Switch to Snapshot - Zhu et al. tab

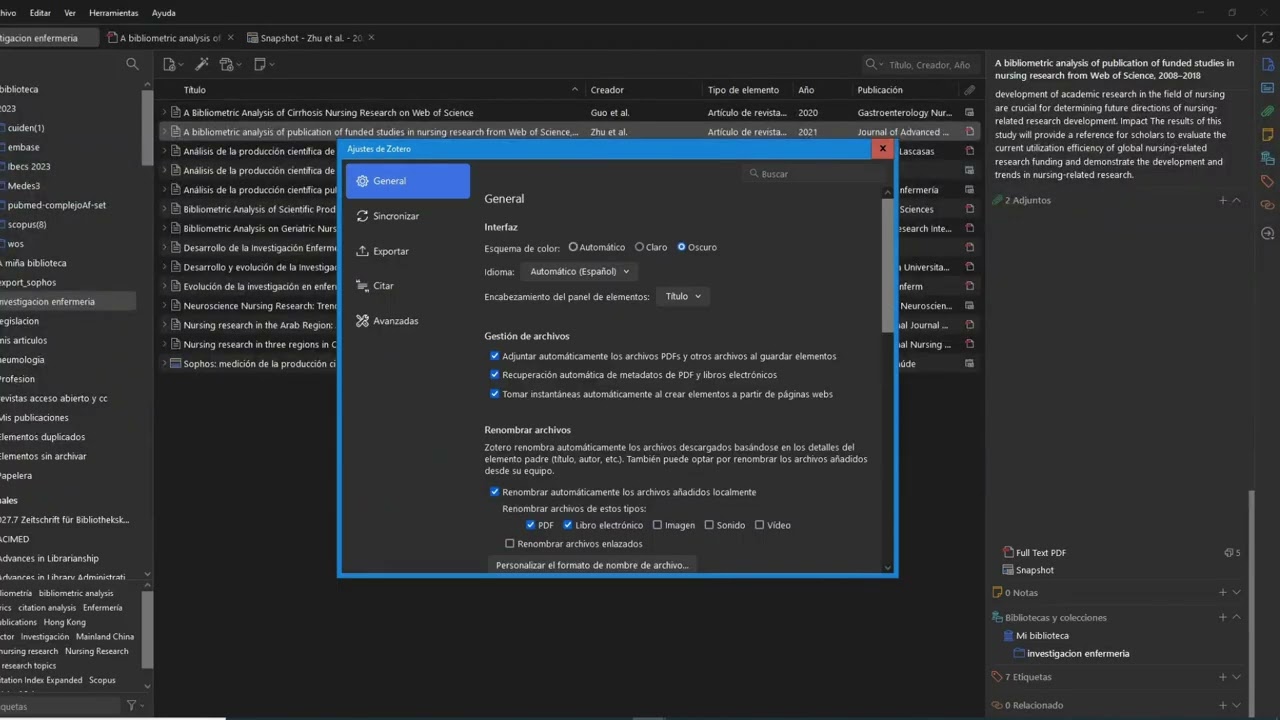click(x=311, y=38)
